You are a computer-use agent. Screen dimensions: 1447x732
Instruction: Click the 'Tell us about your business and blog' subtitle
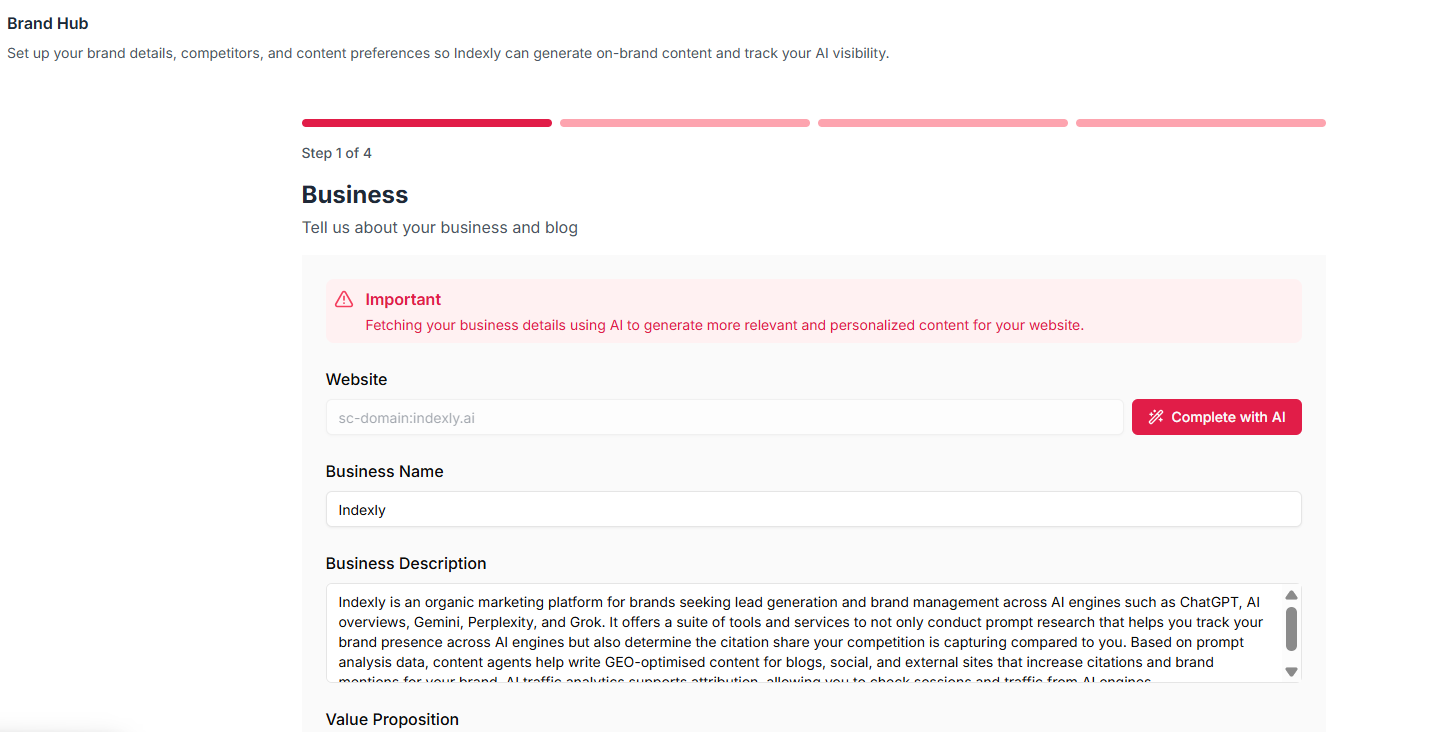click(x=440, y=227)
